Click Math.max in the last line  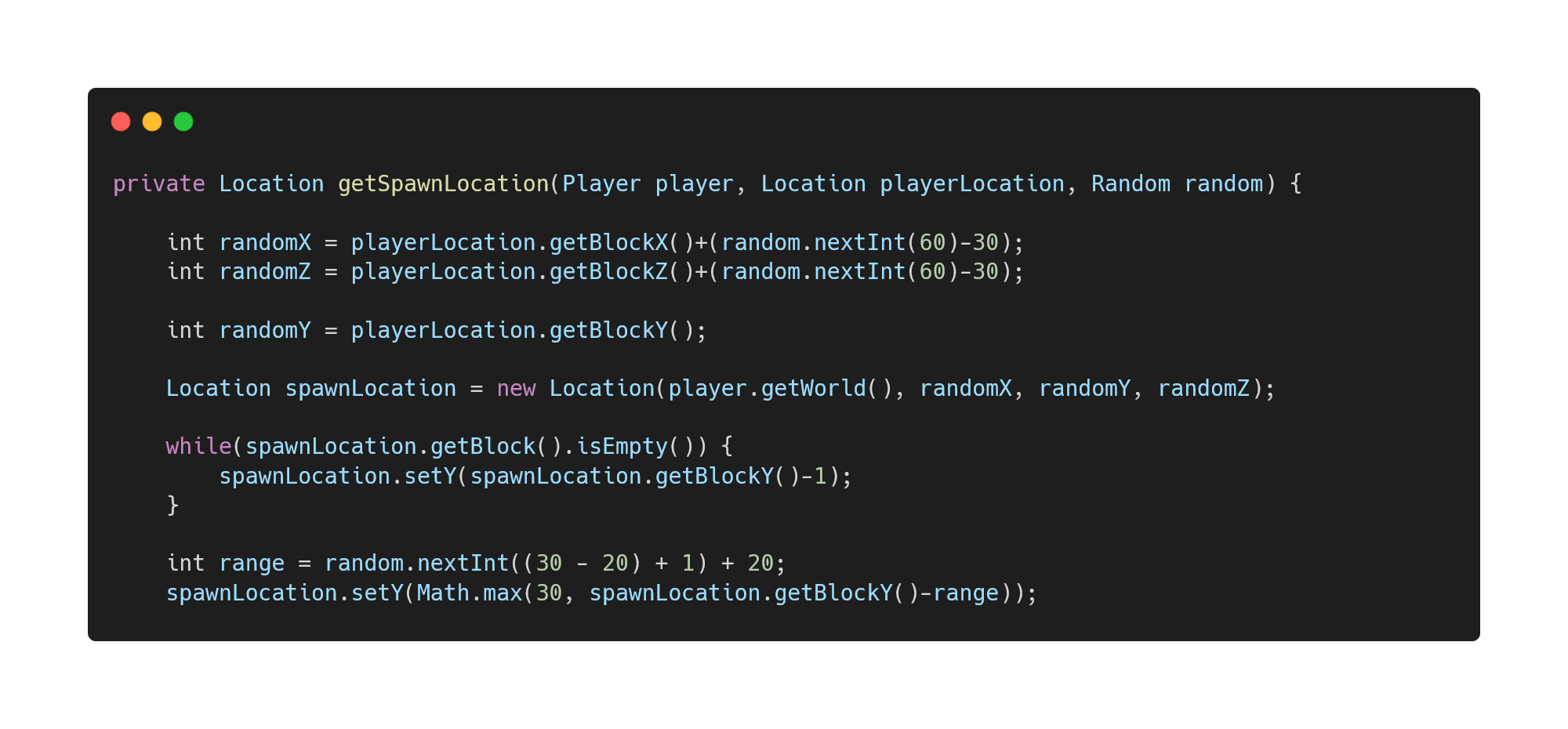(470, 593)
